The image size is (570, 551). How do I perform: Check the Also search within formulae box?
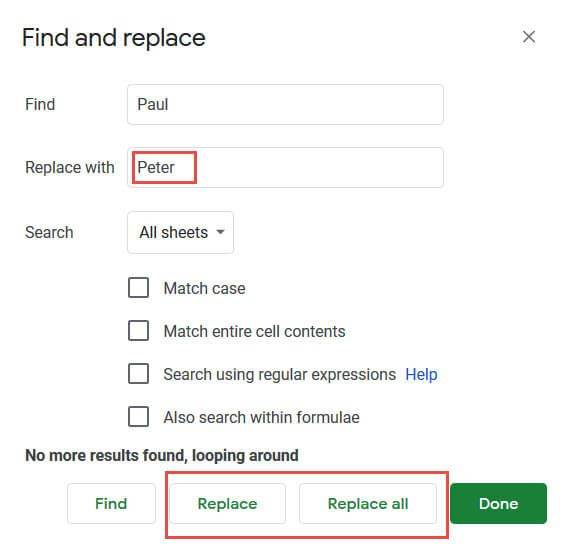(x=139, y=417)
